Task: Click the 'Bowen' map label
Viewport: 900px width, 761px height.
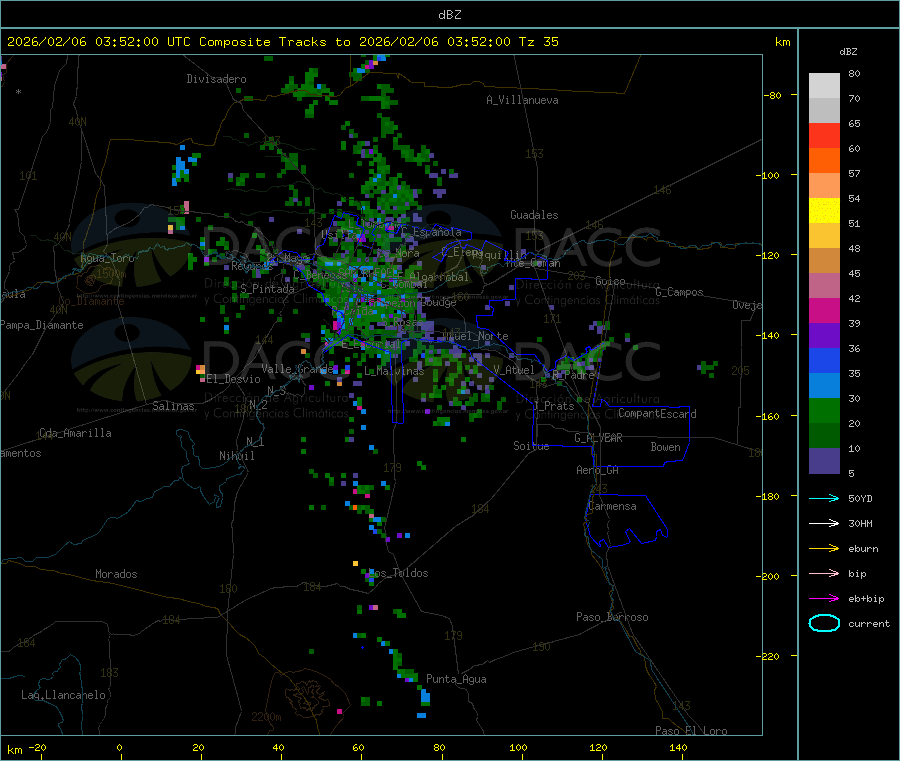Action: pyautogui.click(x=666, y=447)
